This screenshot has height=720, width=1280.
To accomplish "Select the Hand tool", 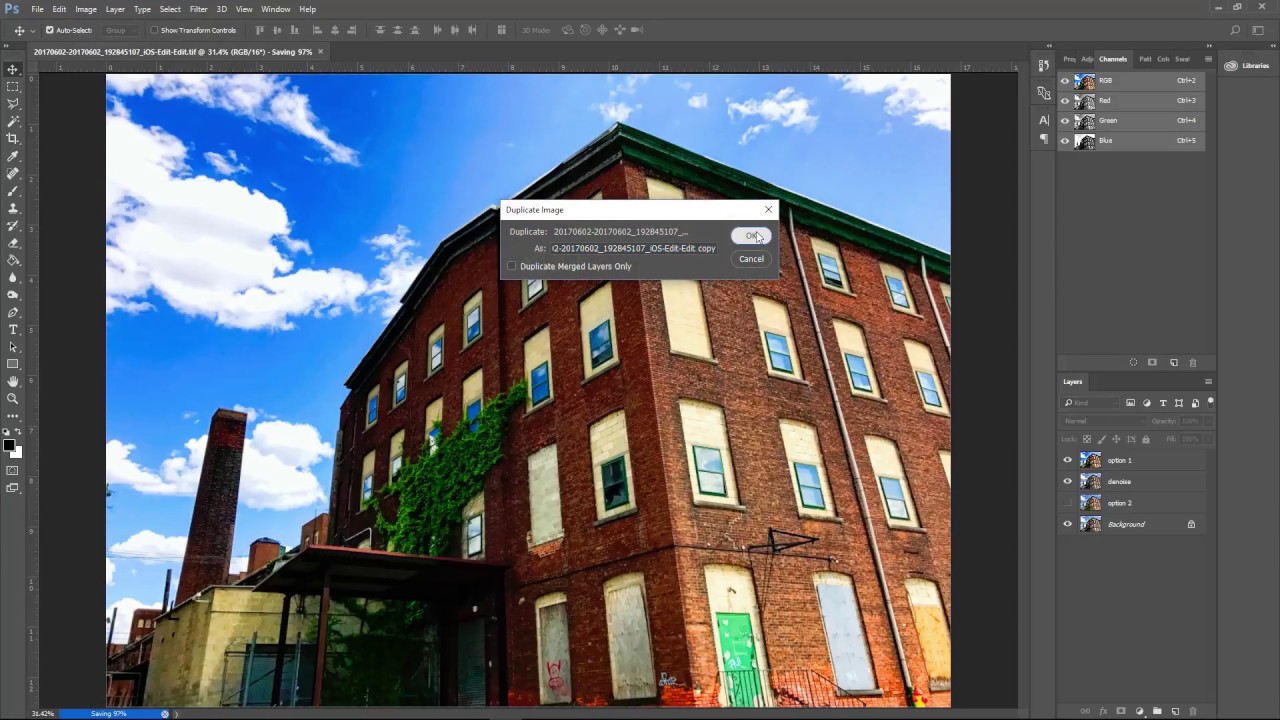I will pyautogui.click(x=13, y=381).
